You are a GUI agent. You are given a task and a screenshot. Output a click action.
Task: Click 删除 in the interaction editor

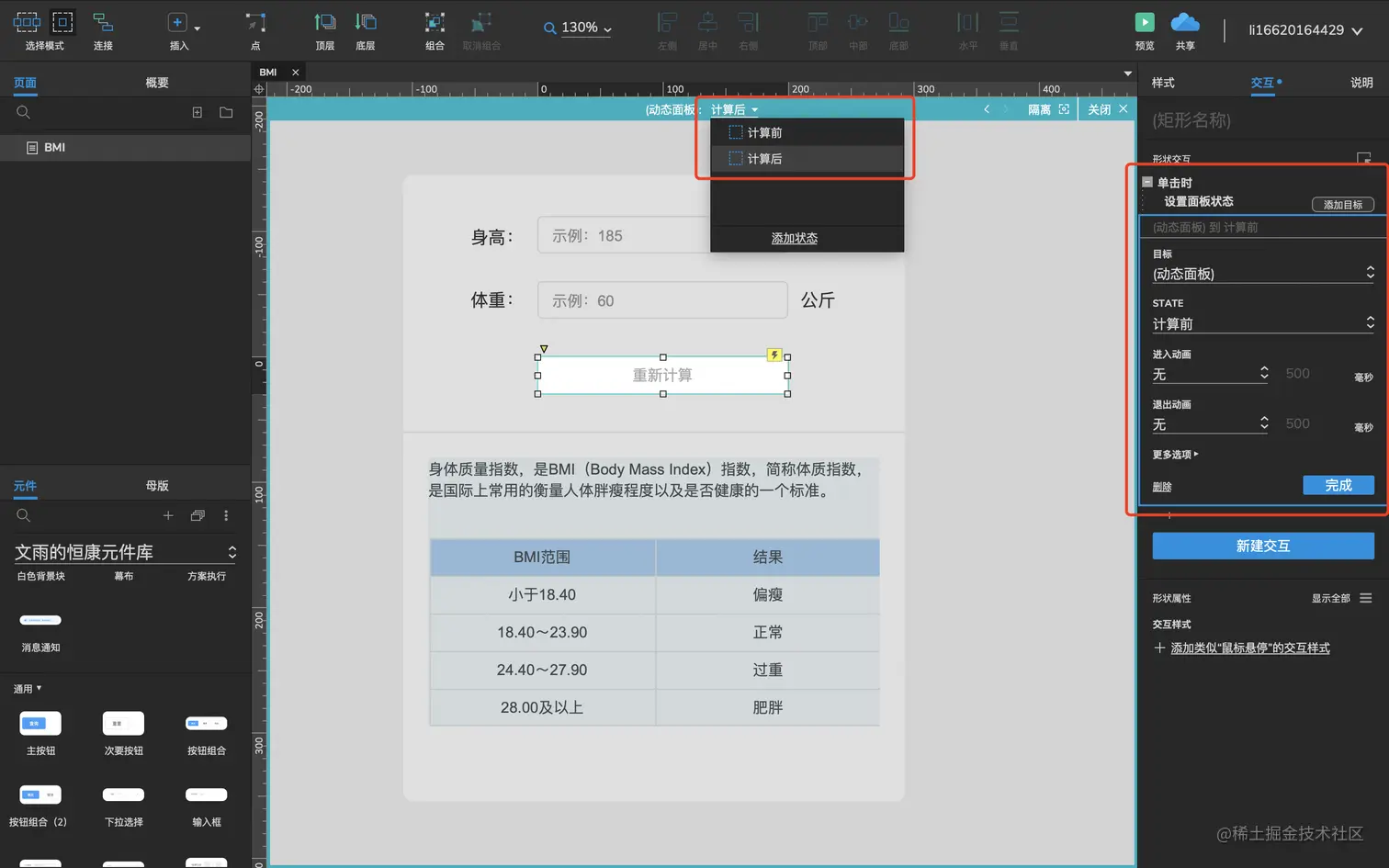pyautogui.click(x=1162, y=487)
